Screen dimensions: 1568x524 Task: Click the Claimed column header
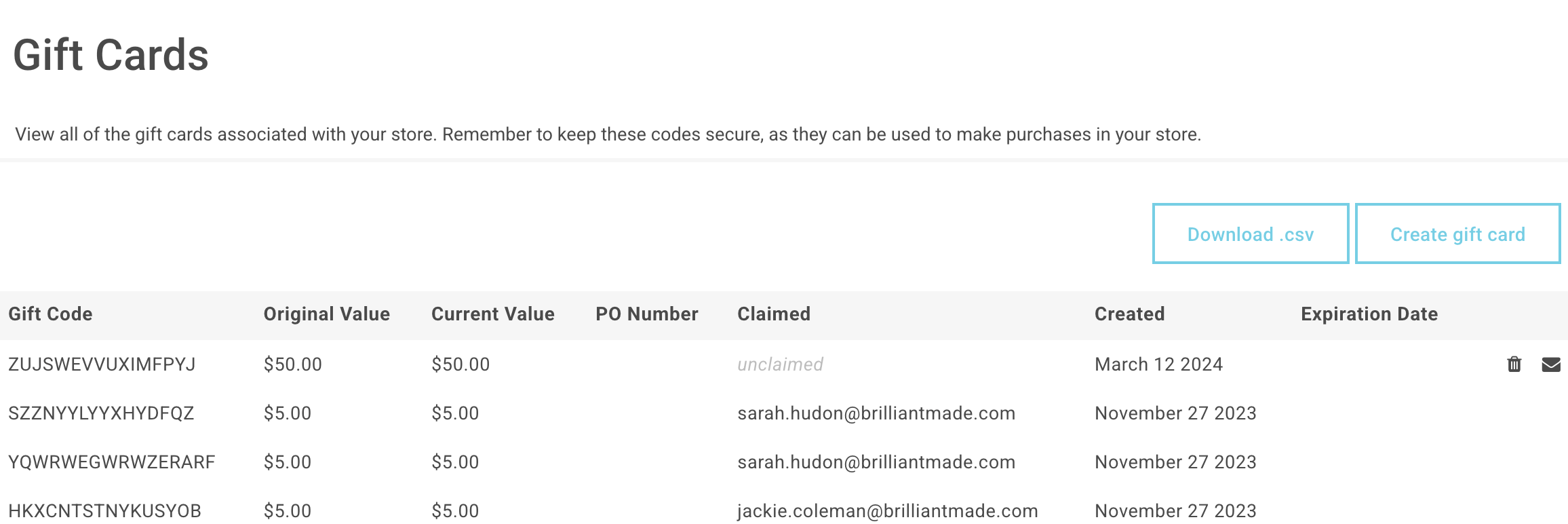click(773, 314)
